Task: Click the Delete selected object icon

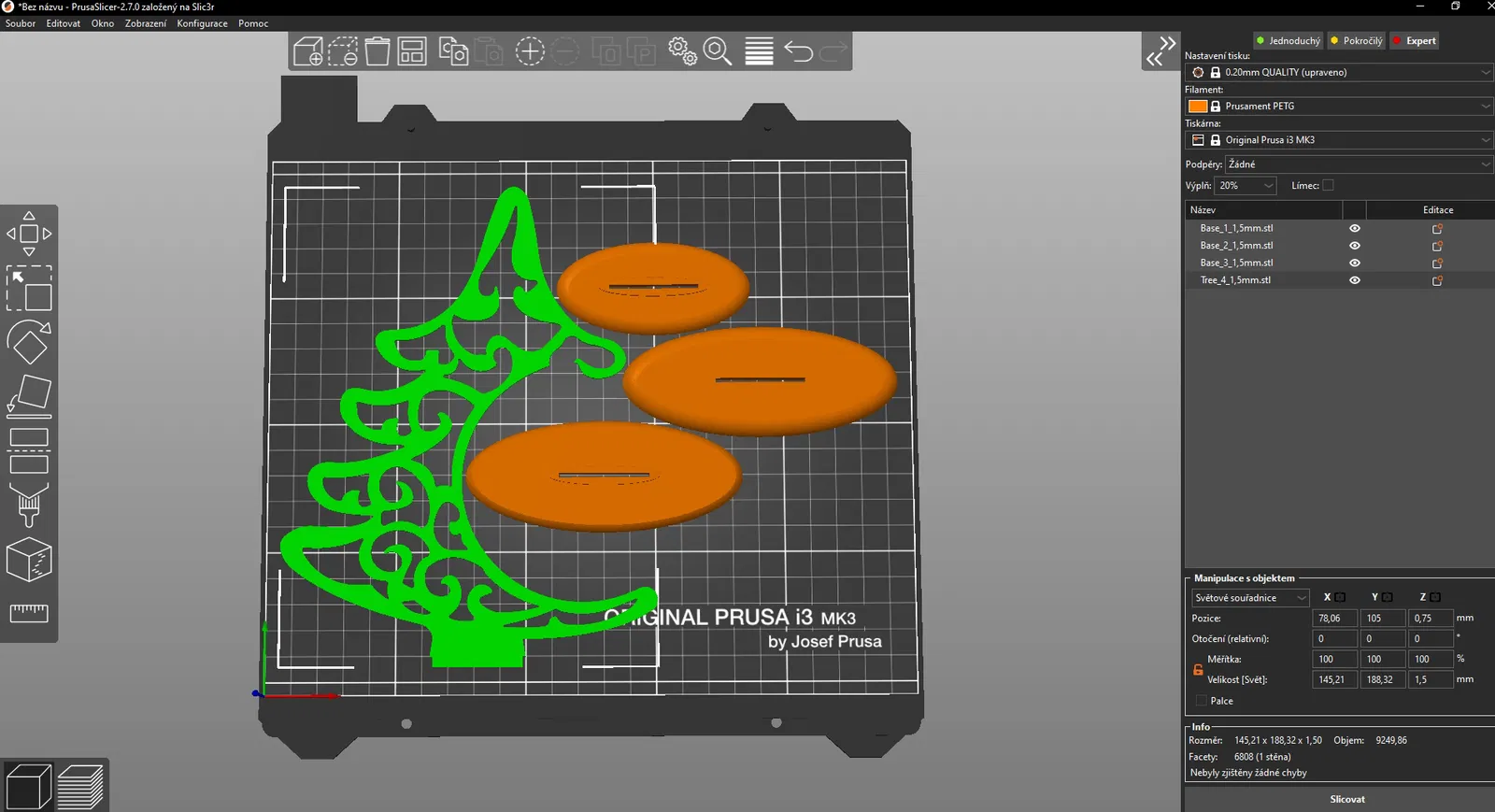Action: coord(343,51)
